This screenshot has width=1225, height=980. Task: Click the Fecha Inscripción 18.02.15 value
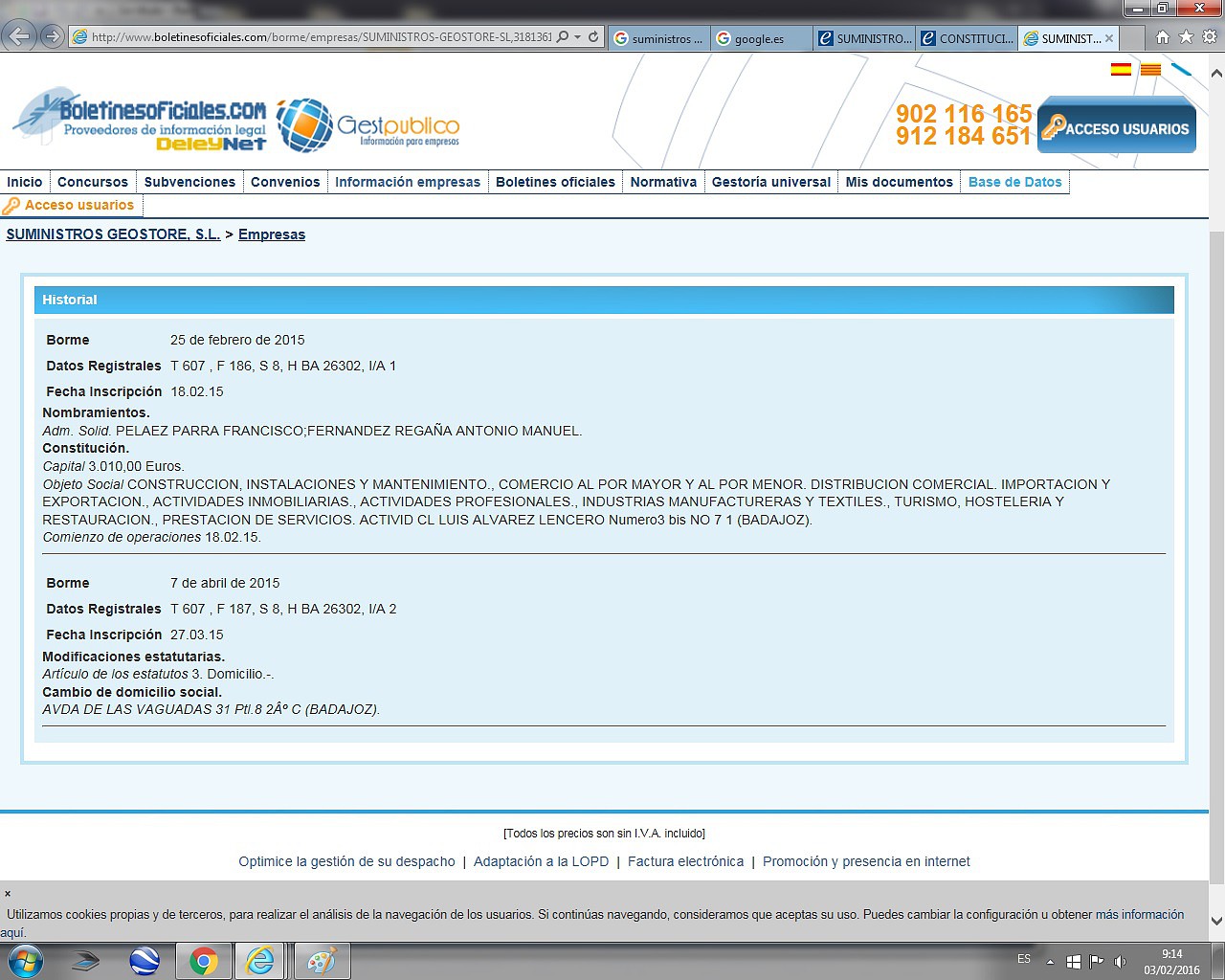197,391
